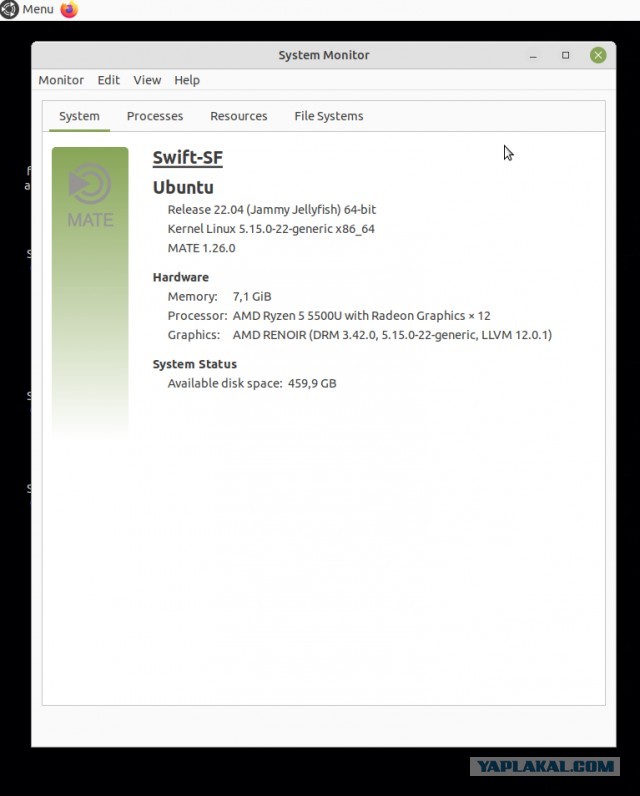This screenshot has width=640, height=796.
Task: Launch Firefox from the top panel
Action: pyautogui.click(x=69, y=9)
